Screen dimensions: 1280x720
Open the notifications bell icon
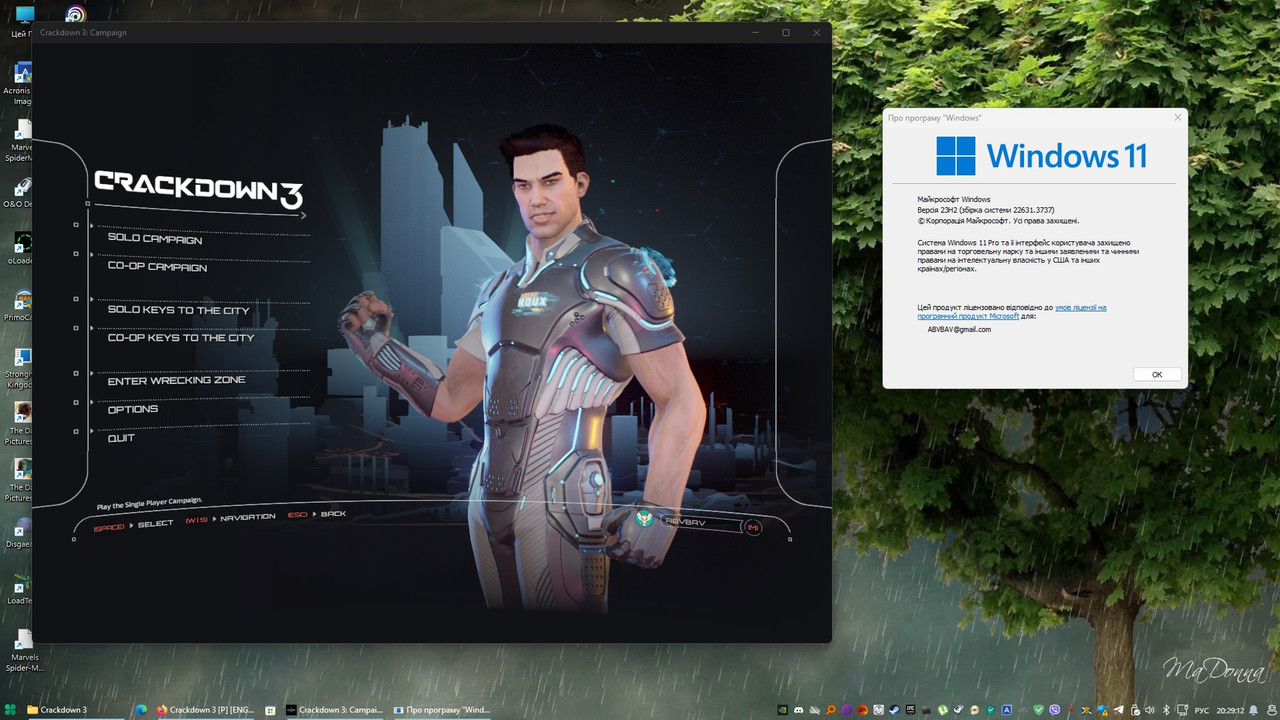tap(1253, 710)
